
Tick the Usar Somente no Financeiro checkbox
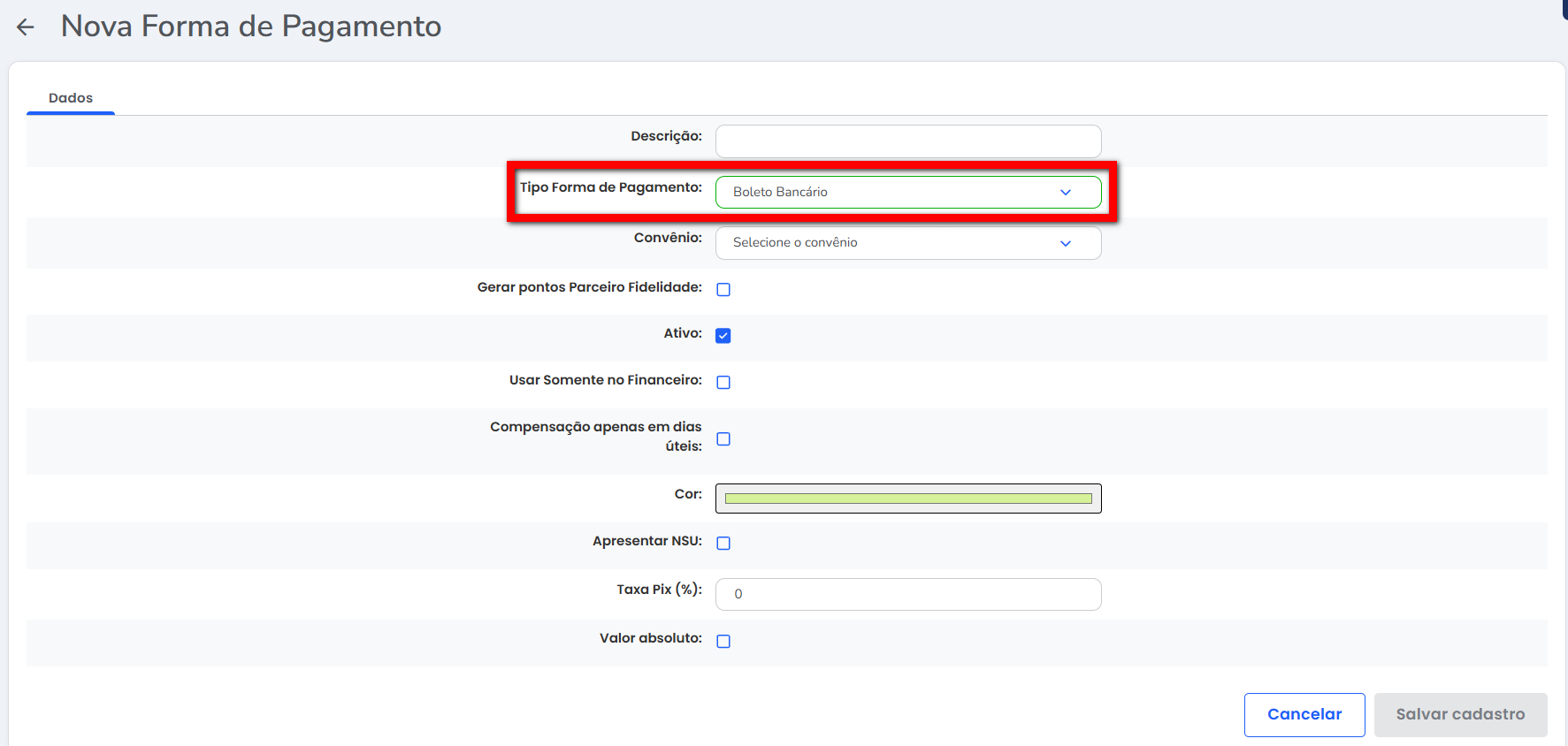pyautogui.click(x=723, y=383)
